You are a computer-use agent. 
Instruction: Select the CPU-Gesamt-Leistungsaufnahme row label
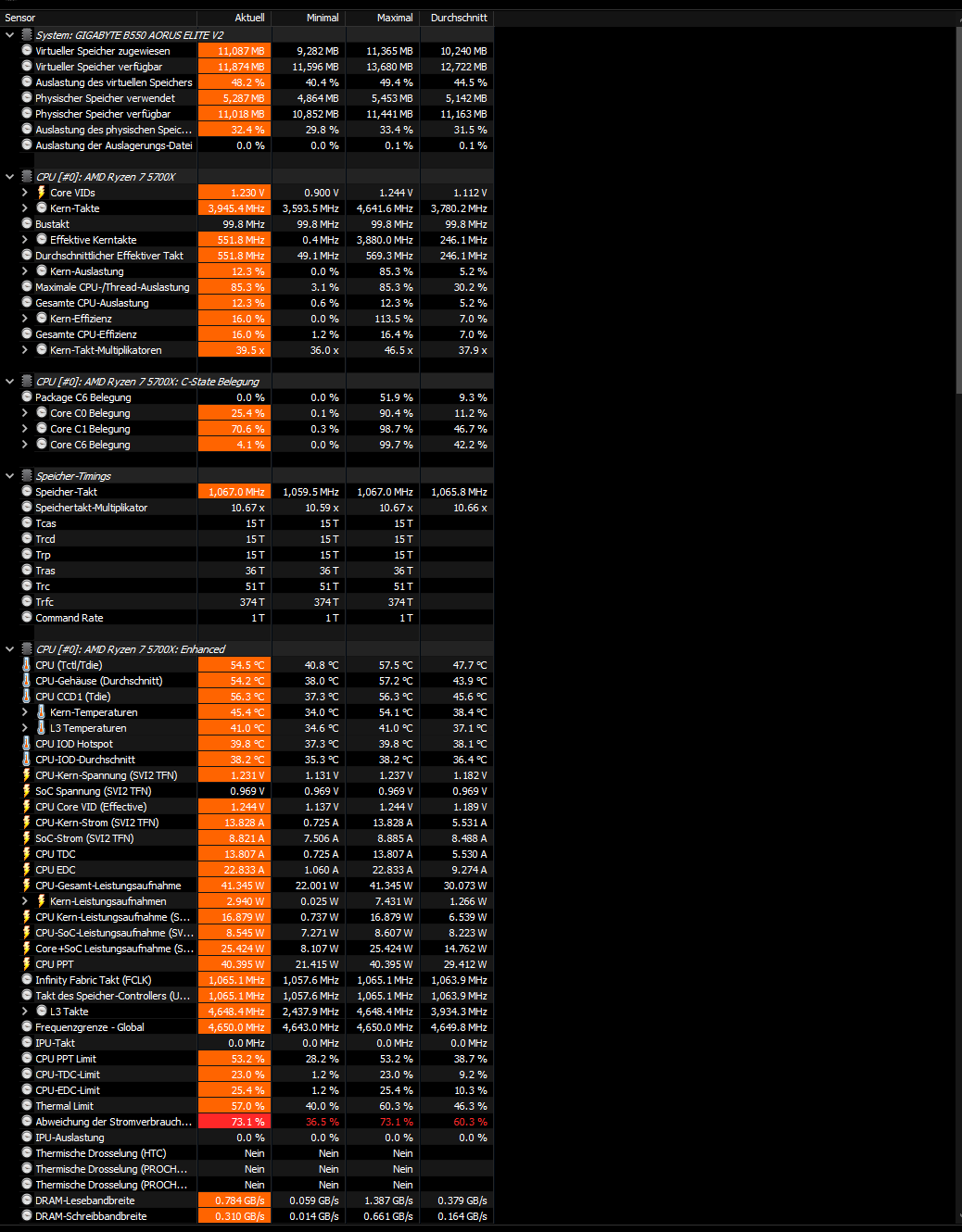(x=108, y=886)
